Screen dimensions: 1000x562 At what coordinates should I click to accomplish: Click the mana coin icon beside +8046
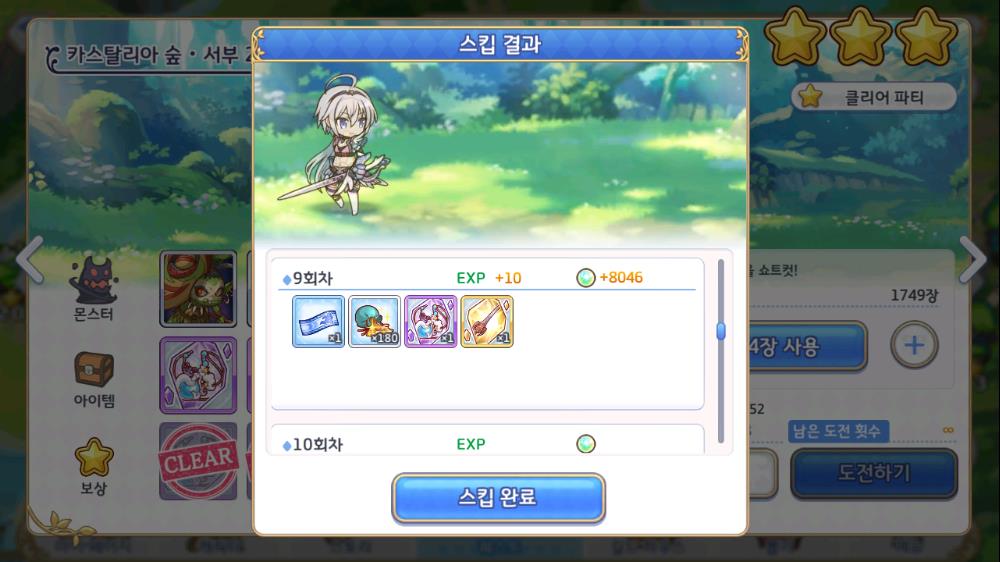(585, 277)
